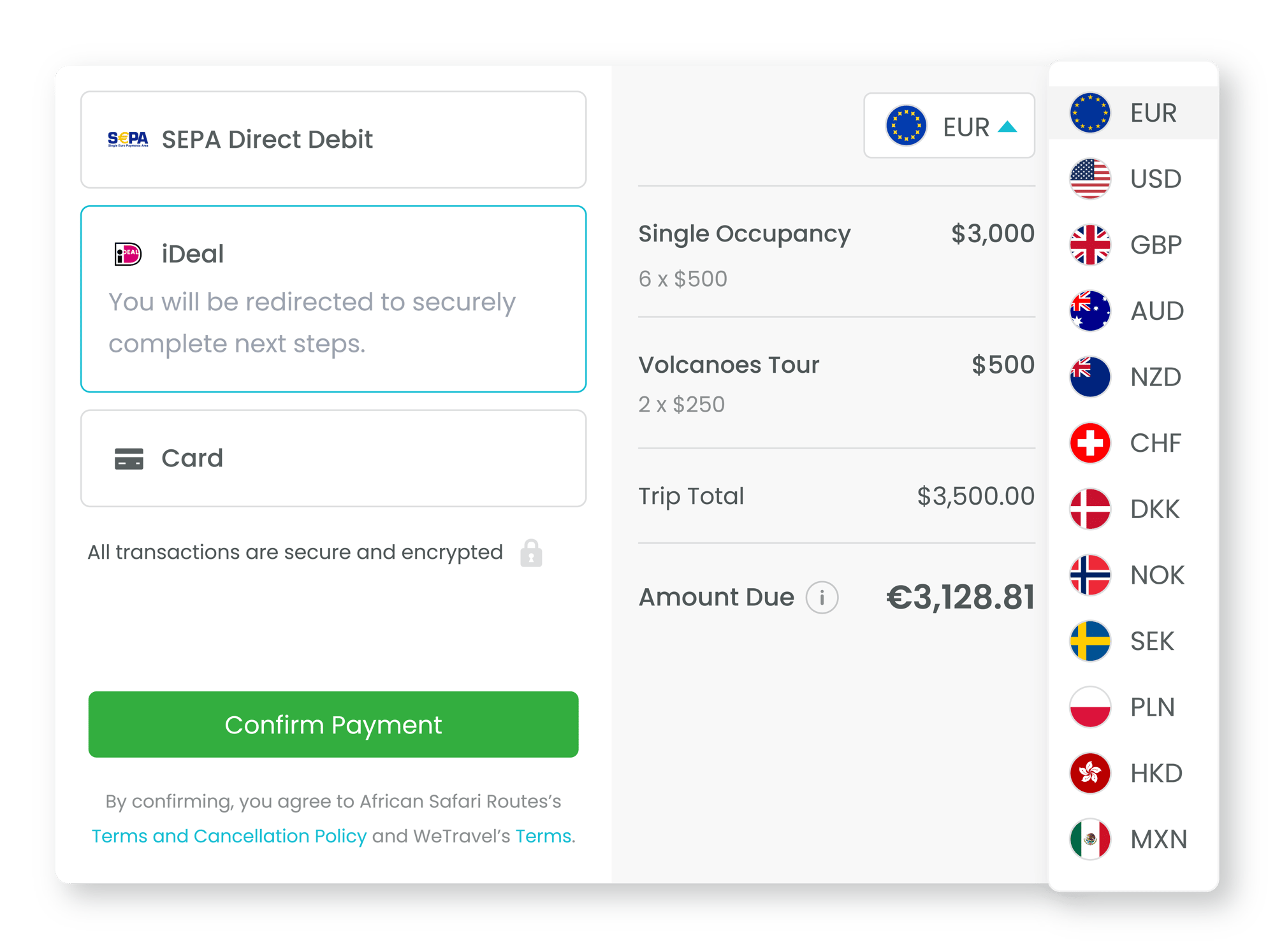The image size is (1275, 952).
Task: Select SEK from the currency list
Action: pyautogui.click(x=1133, y=641)
